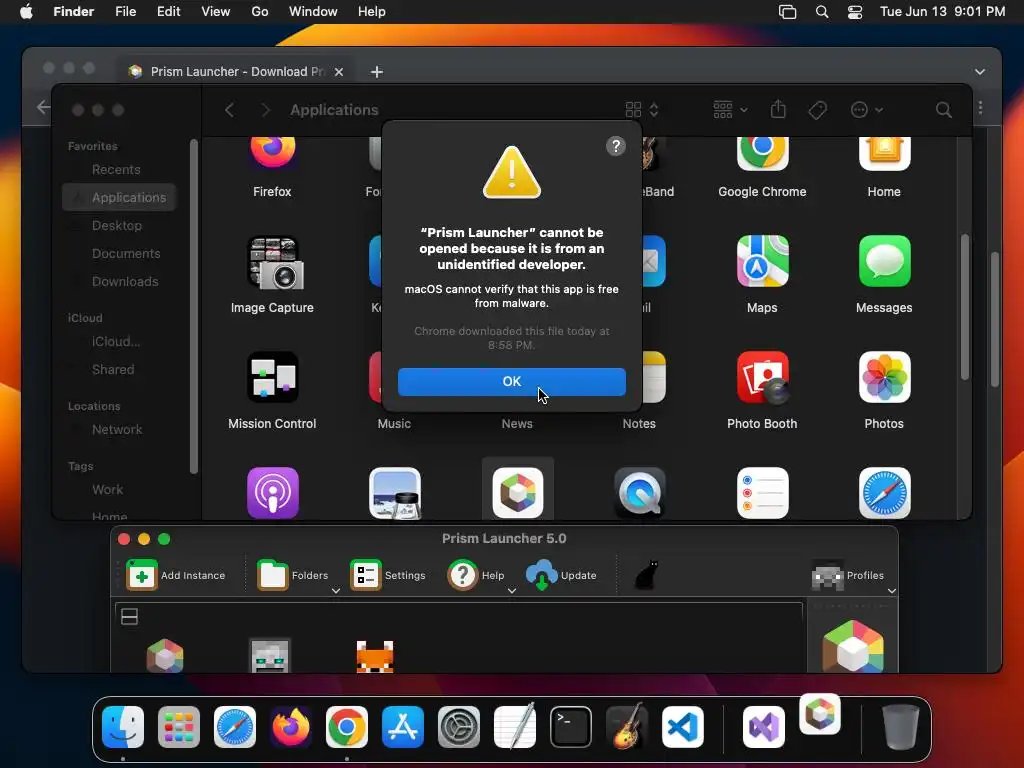The width and height of the screenshot is (1024, 768).
Task: Click the Finder applications scrollbar
Action: (x=965, y=307)
